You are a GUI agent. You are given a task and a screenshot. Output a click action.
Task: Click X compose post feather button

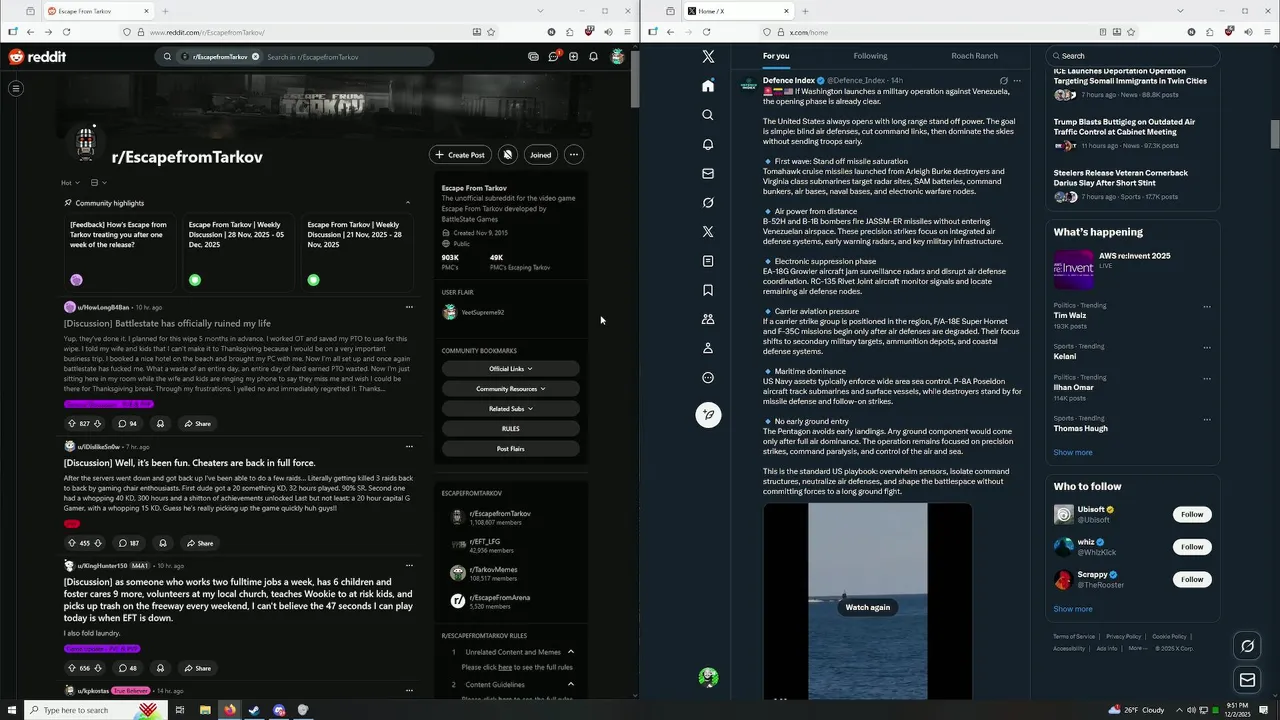click(708, 415)
